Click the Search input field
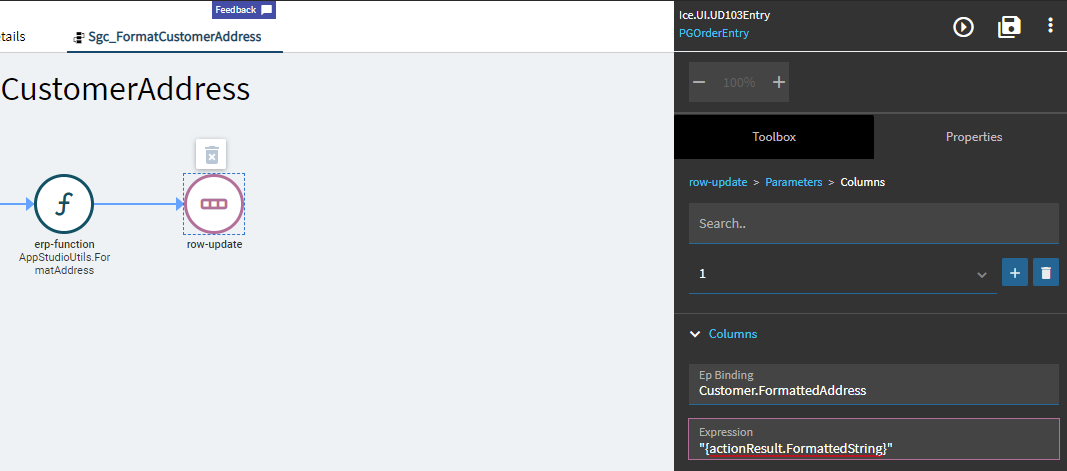Image resolution: width=1067 pixels, height=471 pixels. pos(874,223)
